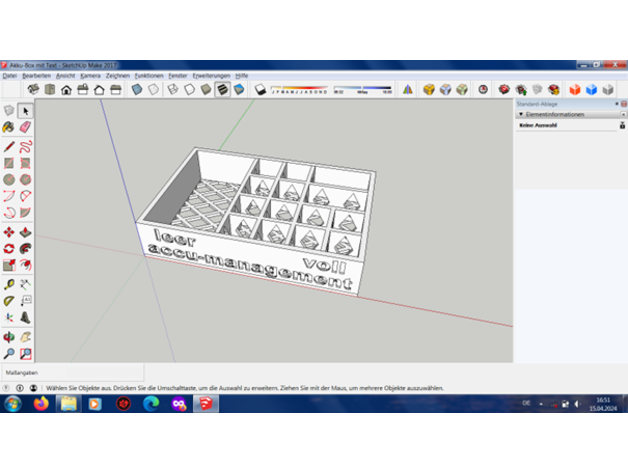This screenshot has width=628, height=472.
Task: Select the arrow selection tool
Action: tap(25, 111)
